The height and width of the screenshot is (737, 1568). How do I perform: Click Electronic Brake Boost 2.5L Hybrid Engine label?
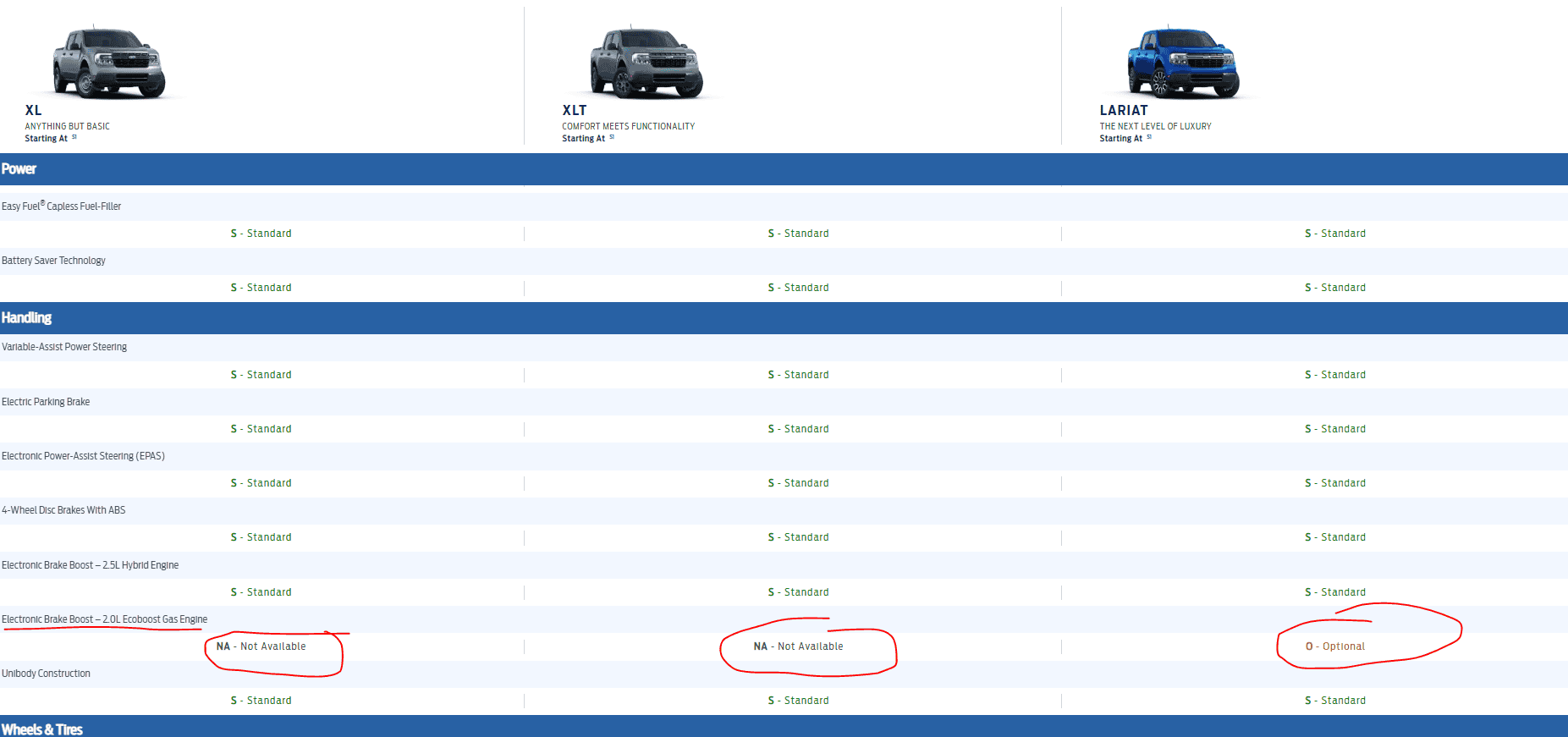[x=90, y=565]
